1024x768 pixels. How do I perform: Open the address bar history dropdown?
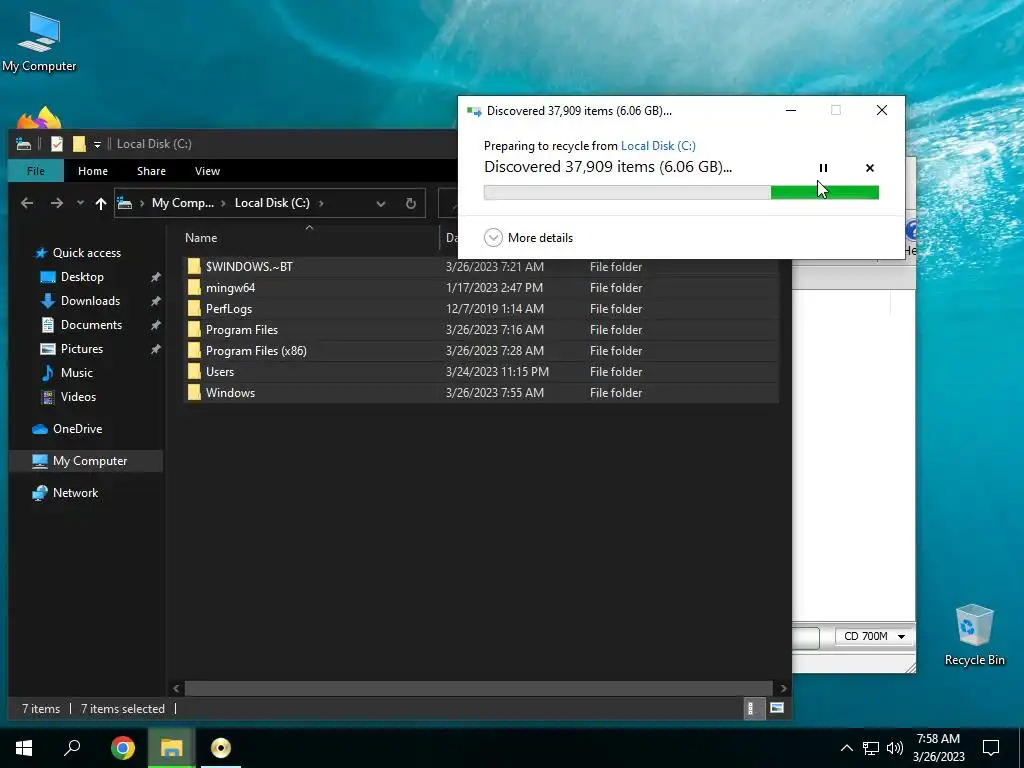point(381,203)
